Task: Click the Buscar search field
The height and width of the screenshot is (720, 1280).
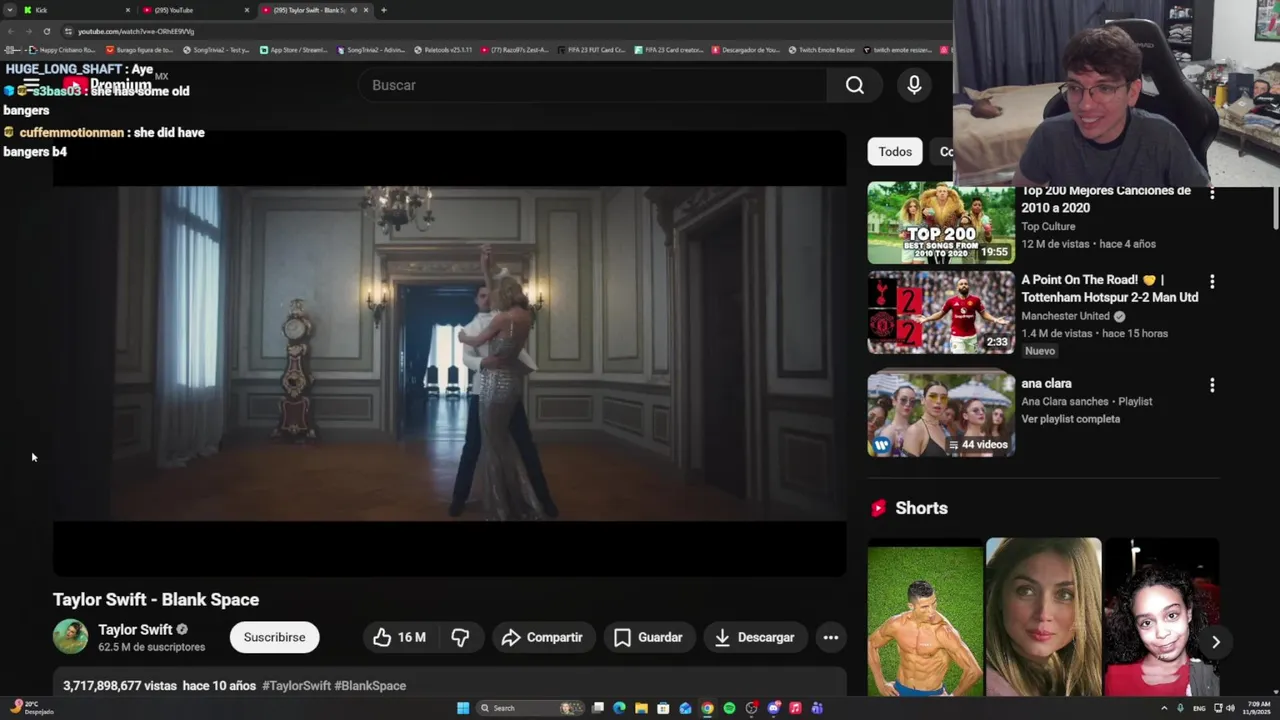Action: point(593,85)
